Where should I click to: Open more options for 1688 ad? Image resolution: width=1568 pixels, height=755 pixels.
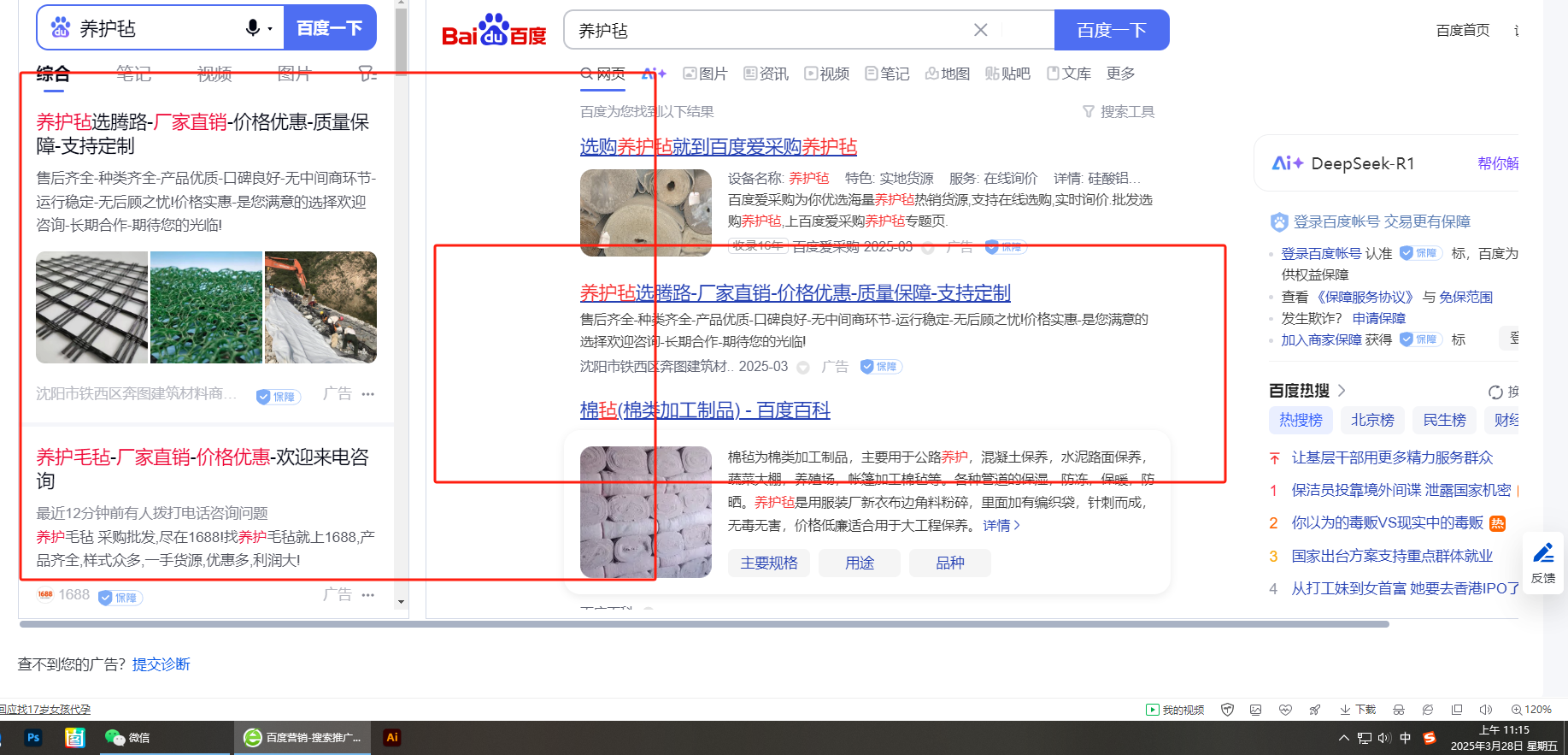point(368,595)
